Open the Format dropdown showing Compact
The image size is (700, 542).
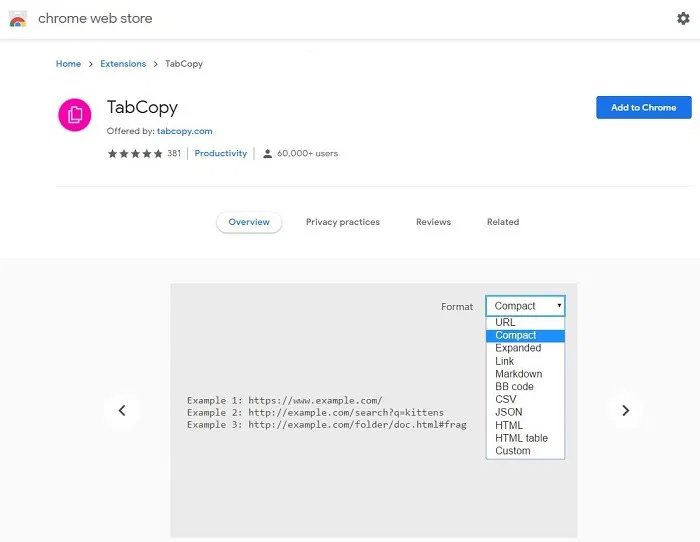(525, 306)
